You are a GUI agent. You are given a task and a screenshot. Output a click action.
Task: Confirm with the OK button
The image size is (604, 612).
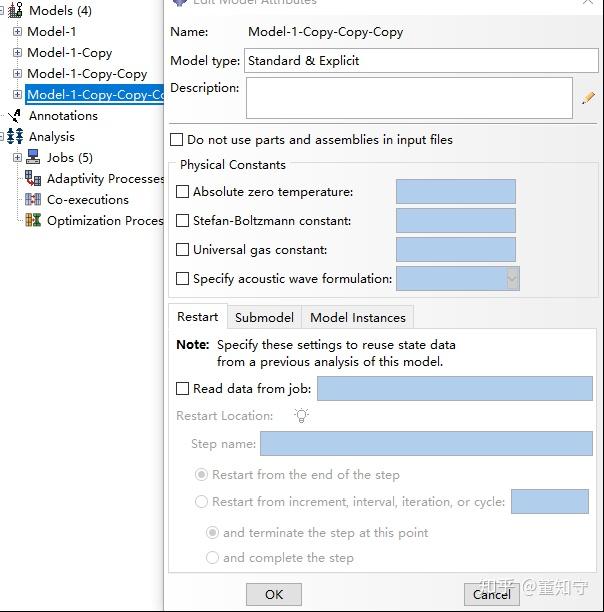(274, 594)
